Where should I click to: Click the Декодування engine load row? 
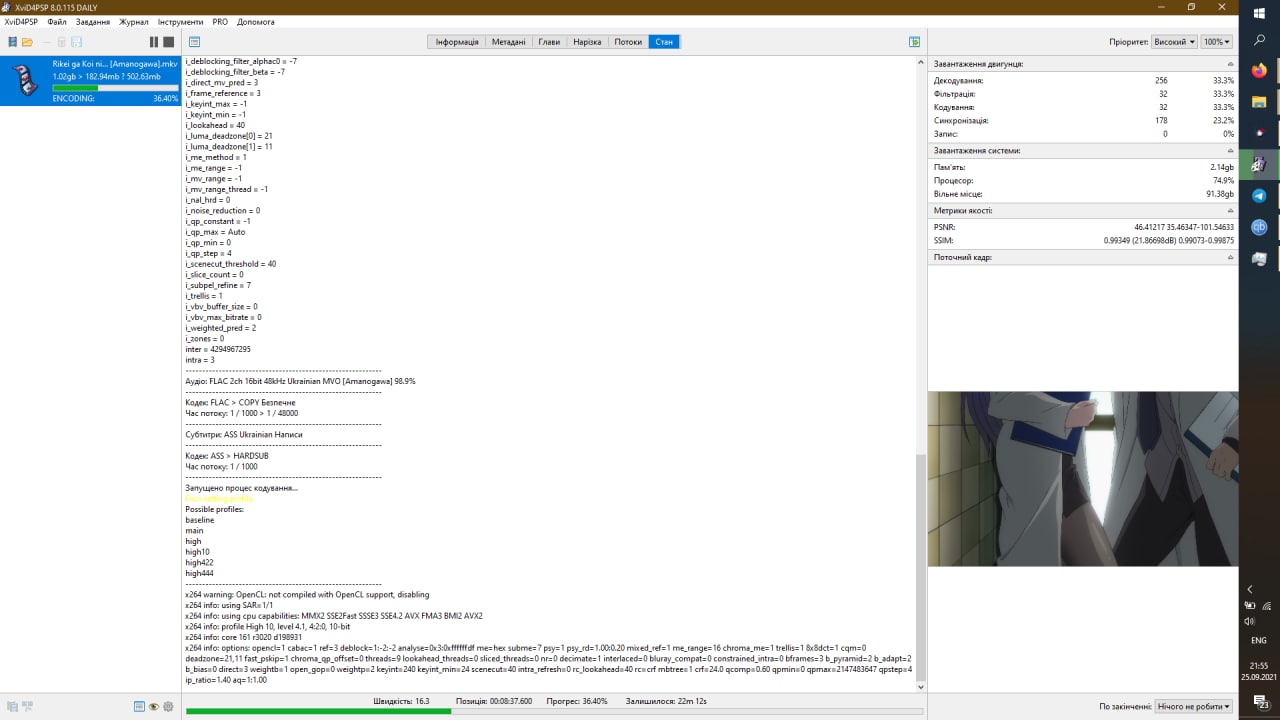tap(1083, 80)
